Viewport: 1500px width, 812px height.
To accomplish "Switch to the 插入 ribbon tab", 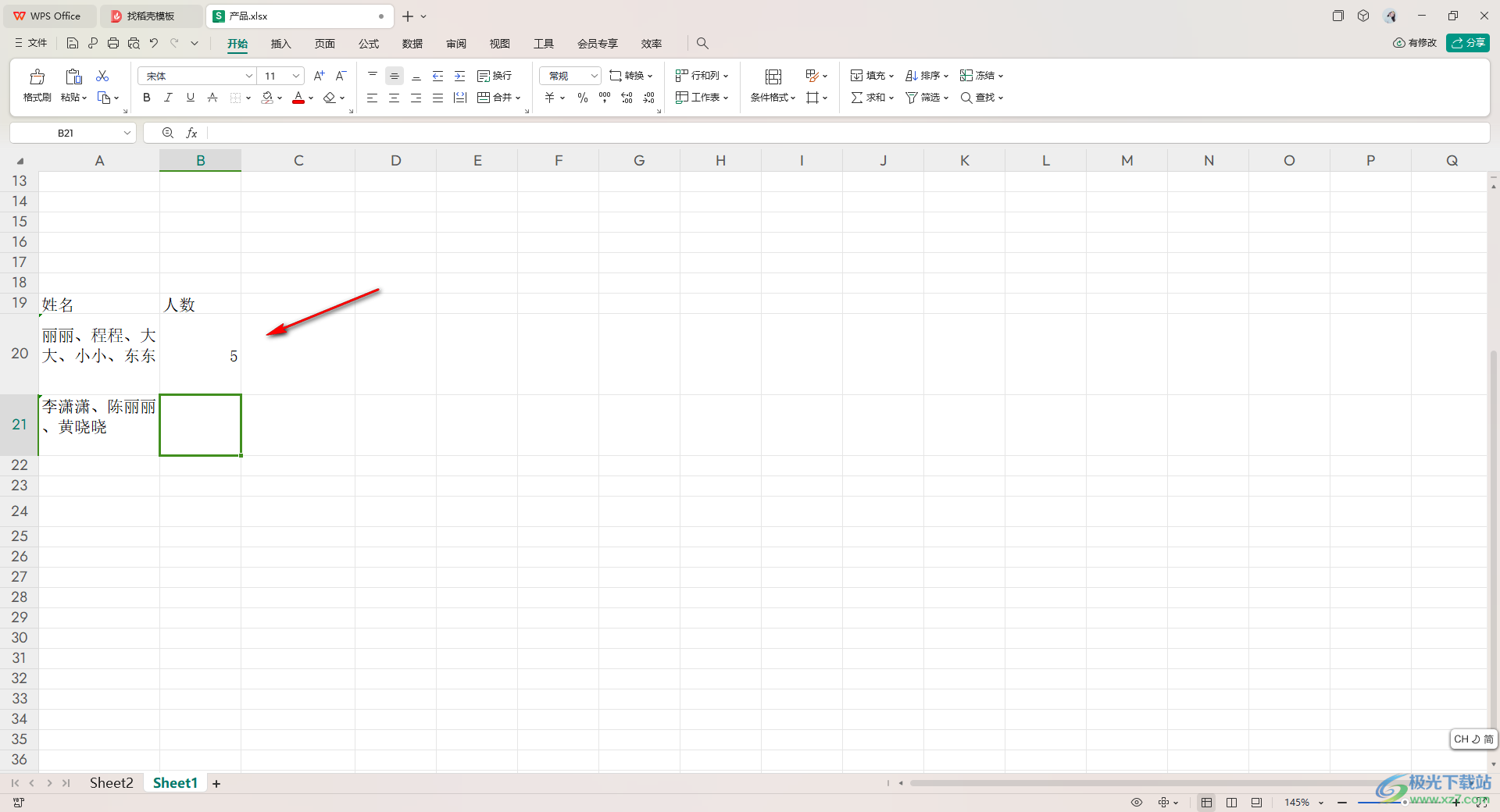I will coord(280,44).
